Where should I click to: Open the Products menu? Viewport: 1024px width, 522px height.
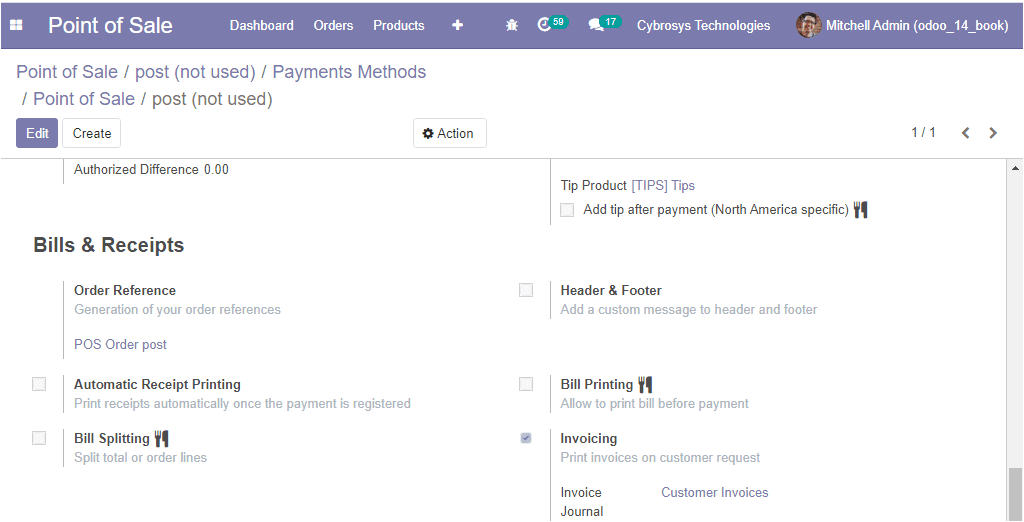click(398, 25)
